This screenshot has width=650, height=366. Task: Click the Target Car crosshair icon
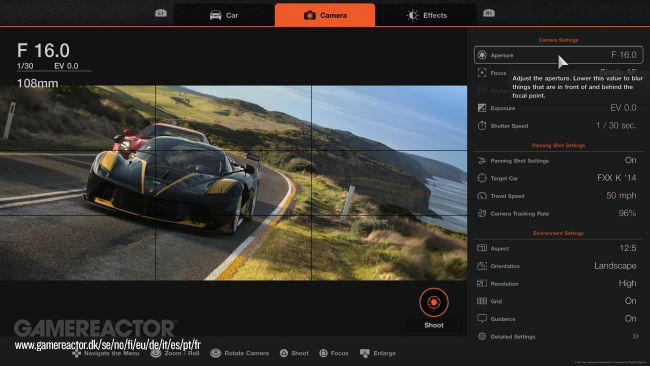(x=482, y=178)
